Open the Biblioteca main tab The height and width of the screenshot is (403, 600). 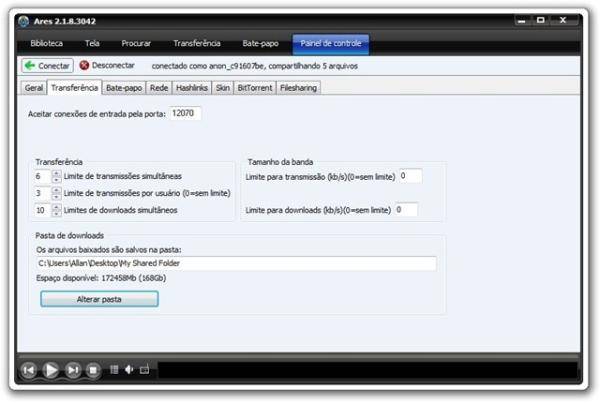click(x=47, y=43)
